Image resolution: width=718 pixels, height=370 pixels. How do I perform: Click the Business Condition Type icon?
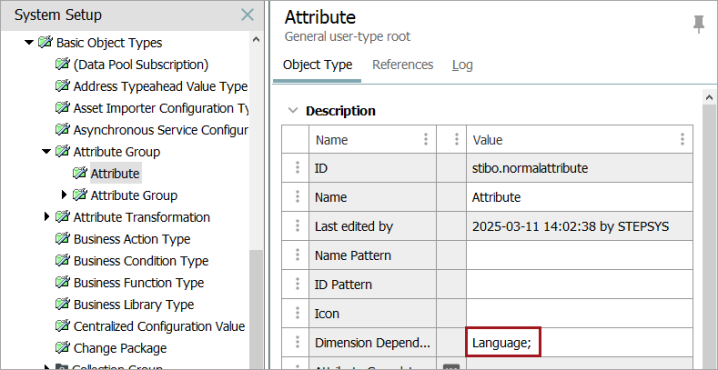pyautogui.click(x=63, y=261)
